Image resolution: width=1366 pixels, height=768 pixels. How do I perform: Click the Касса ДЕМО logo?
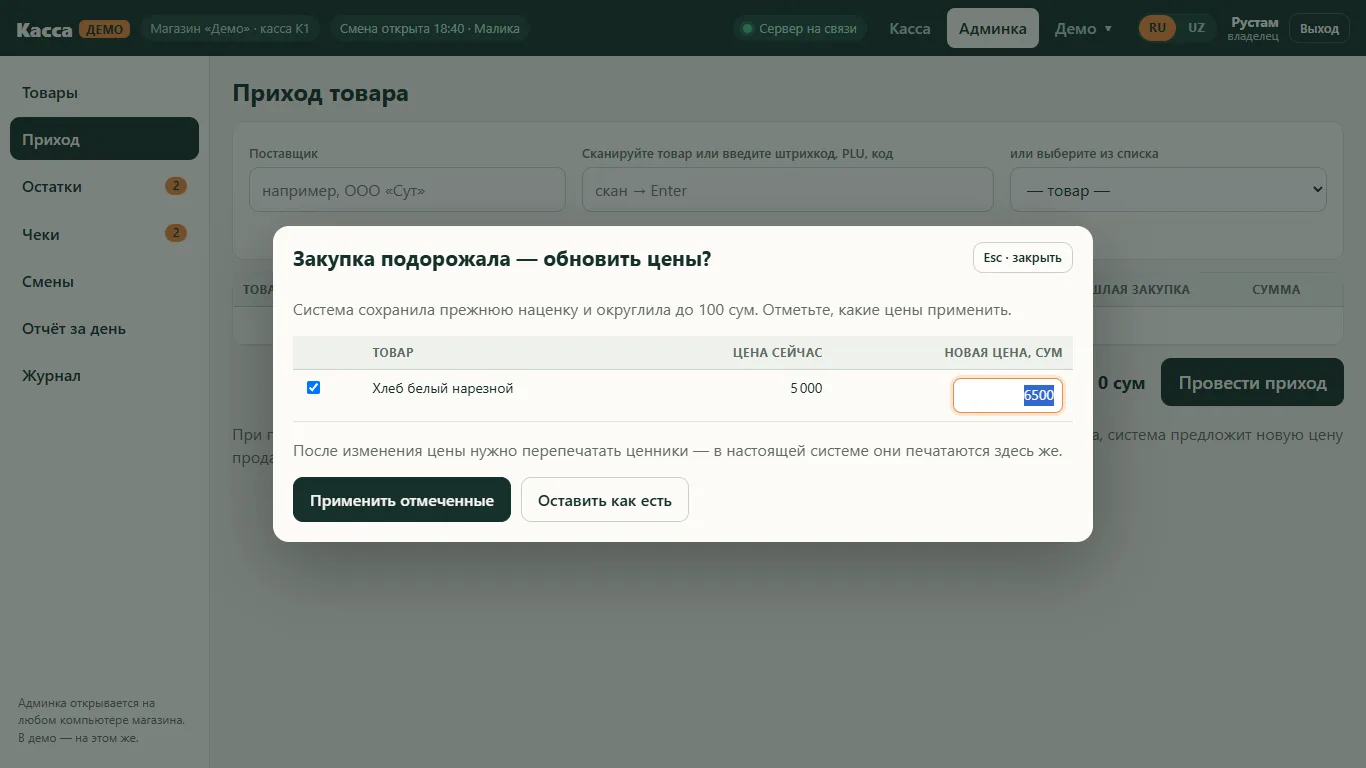point(72,29)
